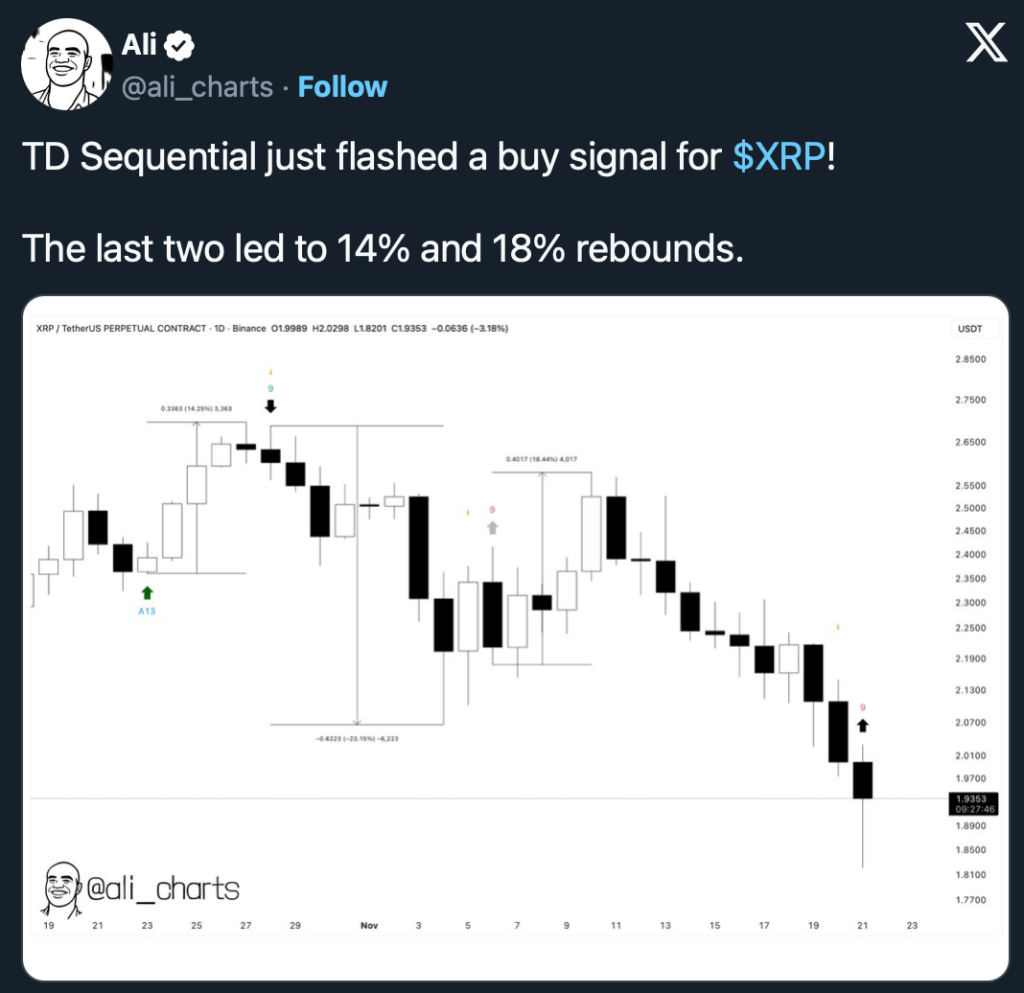
Task: Click the 18.44% rebound measurement label
Action: coord(542,459)
